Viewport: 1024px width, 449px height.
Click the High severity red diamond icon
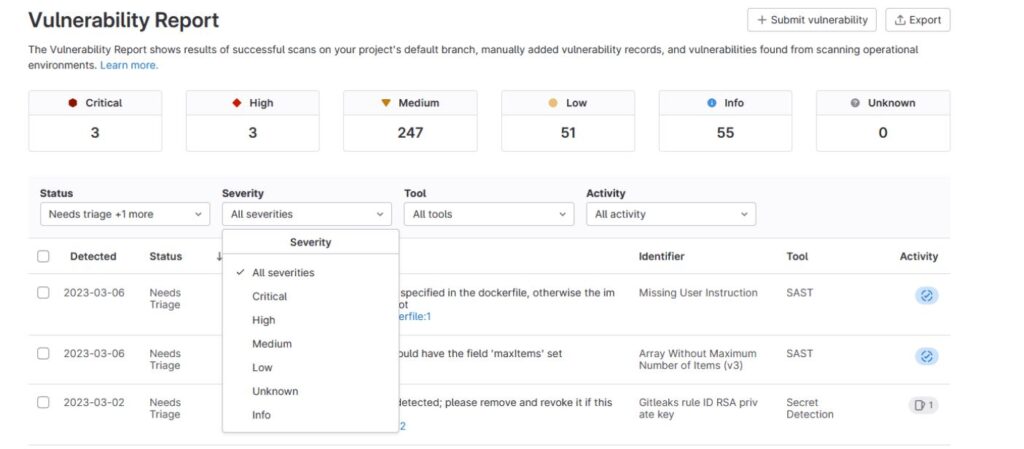[x=236, y=103]
